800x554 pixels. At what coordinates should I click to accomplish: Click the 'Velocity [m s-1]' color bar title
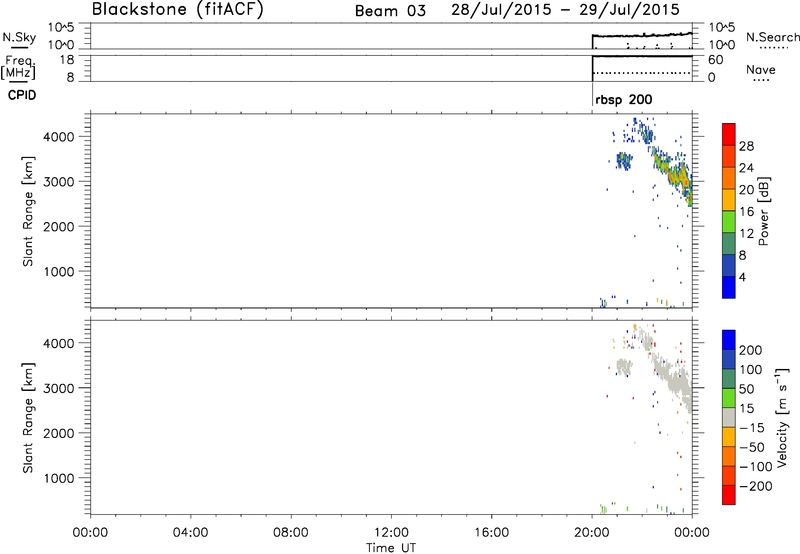click(x=782, y=418)
